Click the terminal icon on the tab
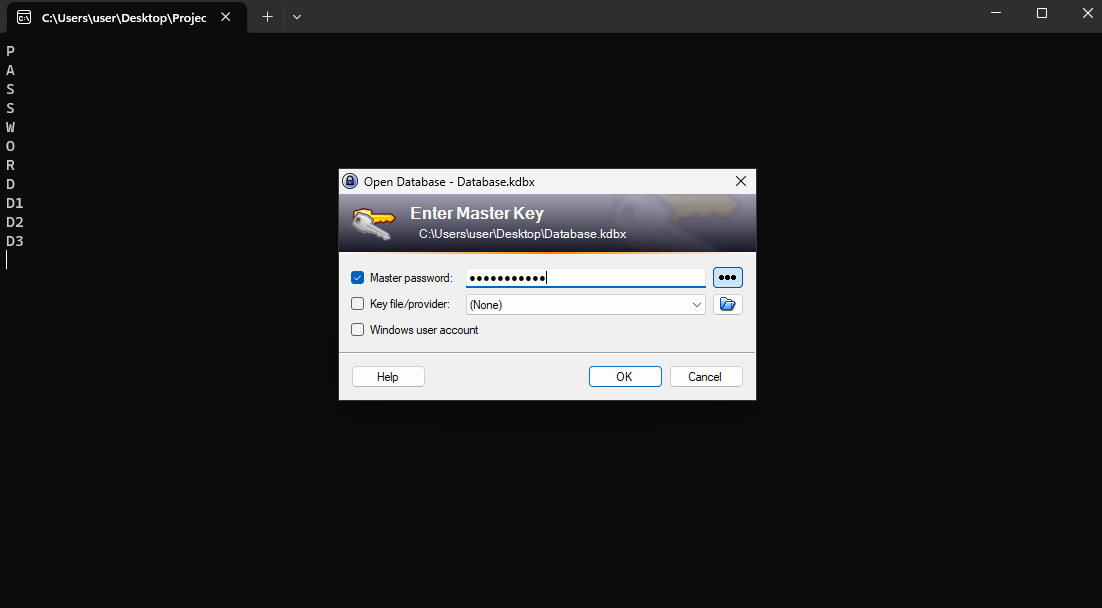The width and height of the screenshot is (1102, 608). pos(23,17)
